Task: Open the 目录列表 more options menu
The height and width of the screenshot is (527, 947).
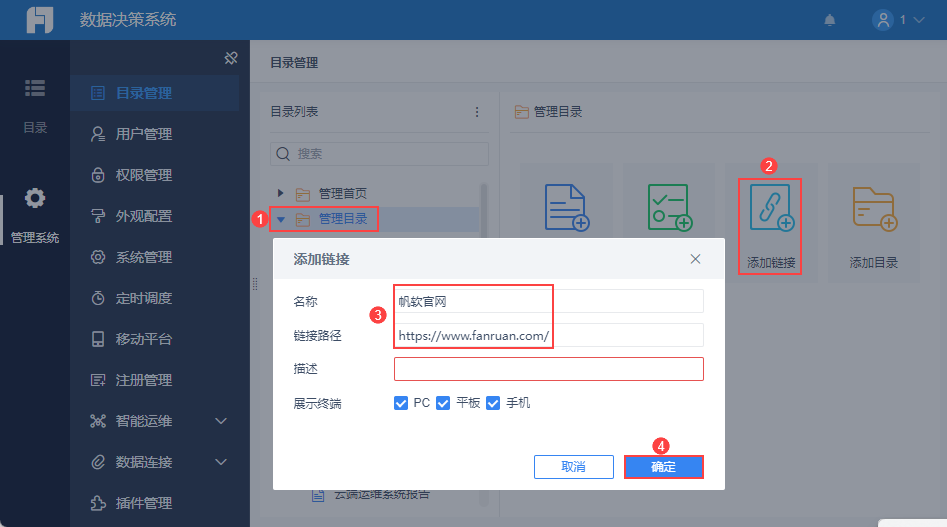Action: pyautogui.click(x=477, y=112)
